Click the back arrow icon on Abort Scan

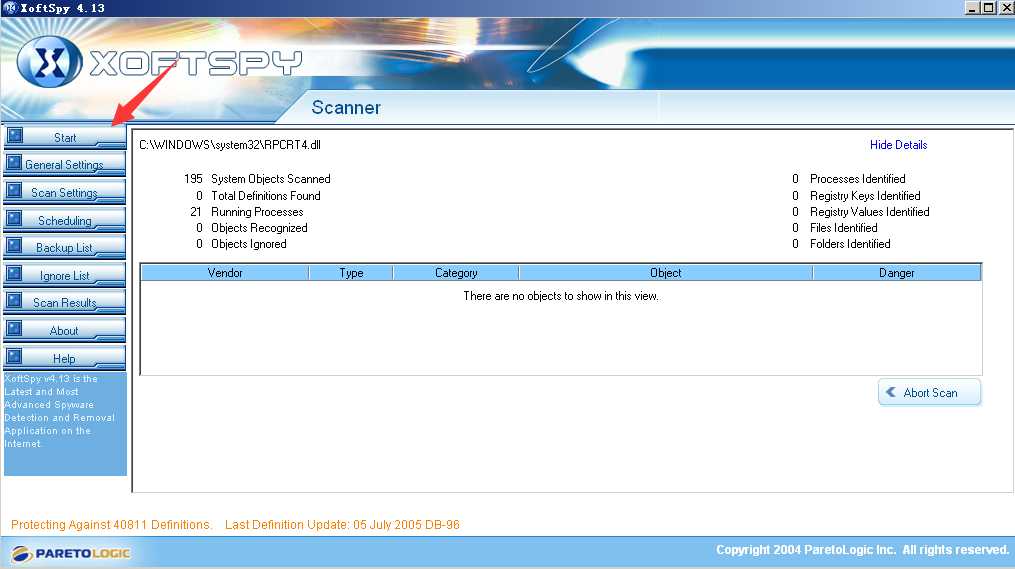click(x=891, y=392)
